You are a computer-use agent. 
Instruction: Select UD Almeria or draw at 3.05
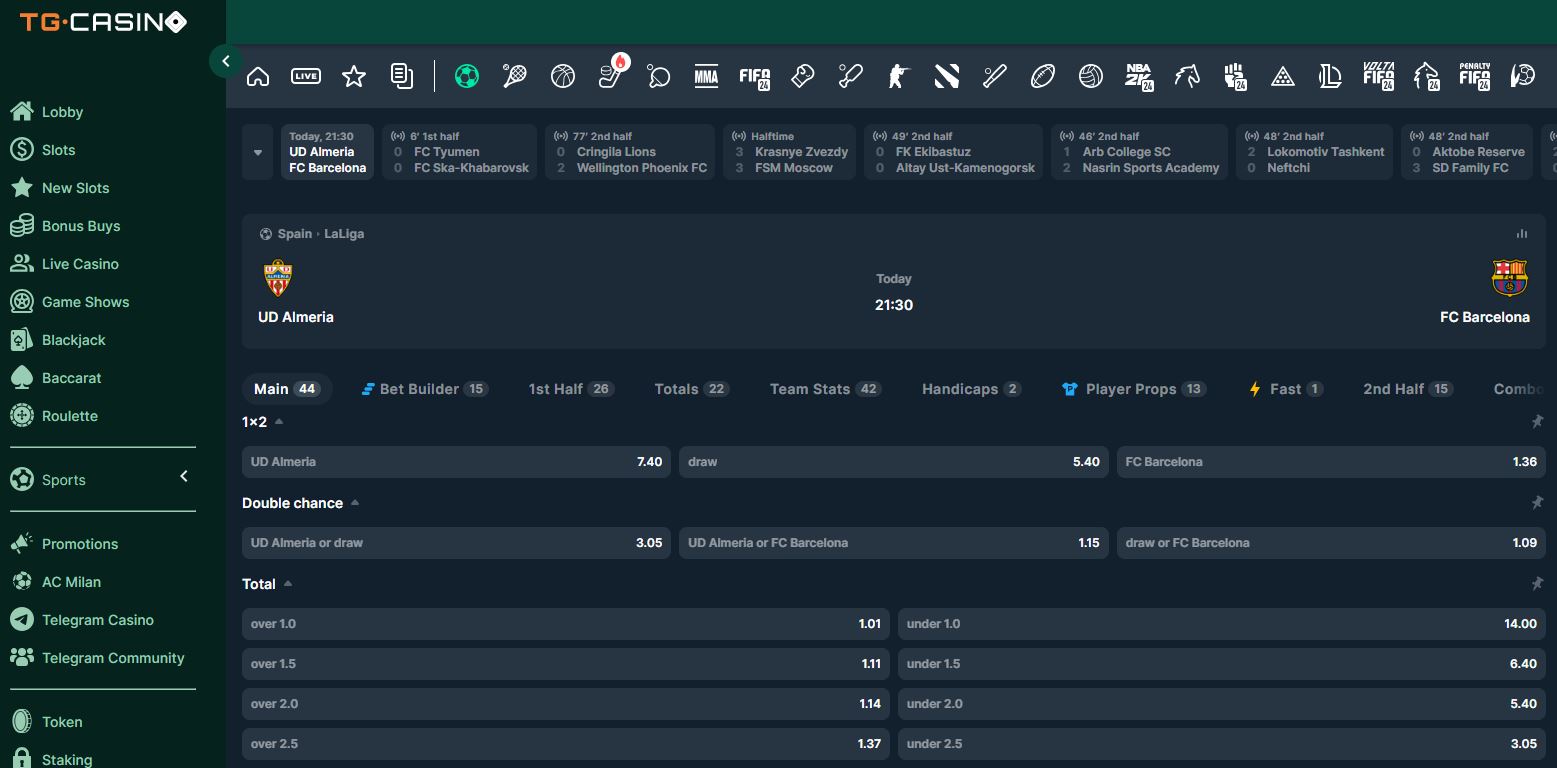tap(456, 543)
